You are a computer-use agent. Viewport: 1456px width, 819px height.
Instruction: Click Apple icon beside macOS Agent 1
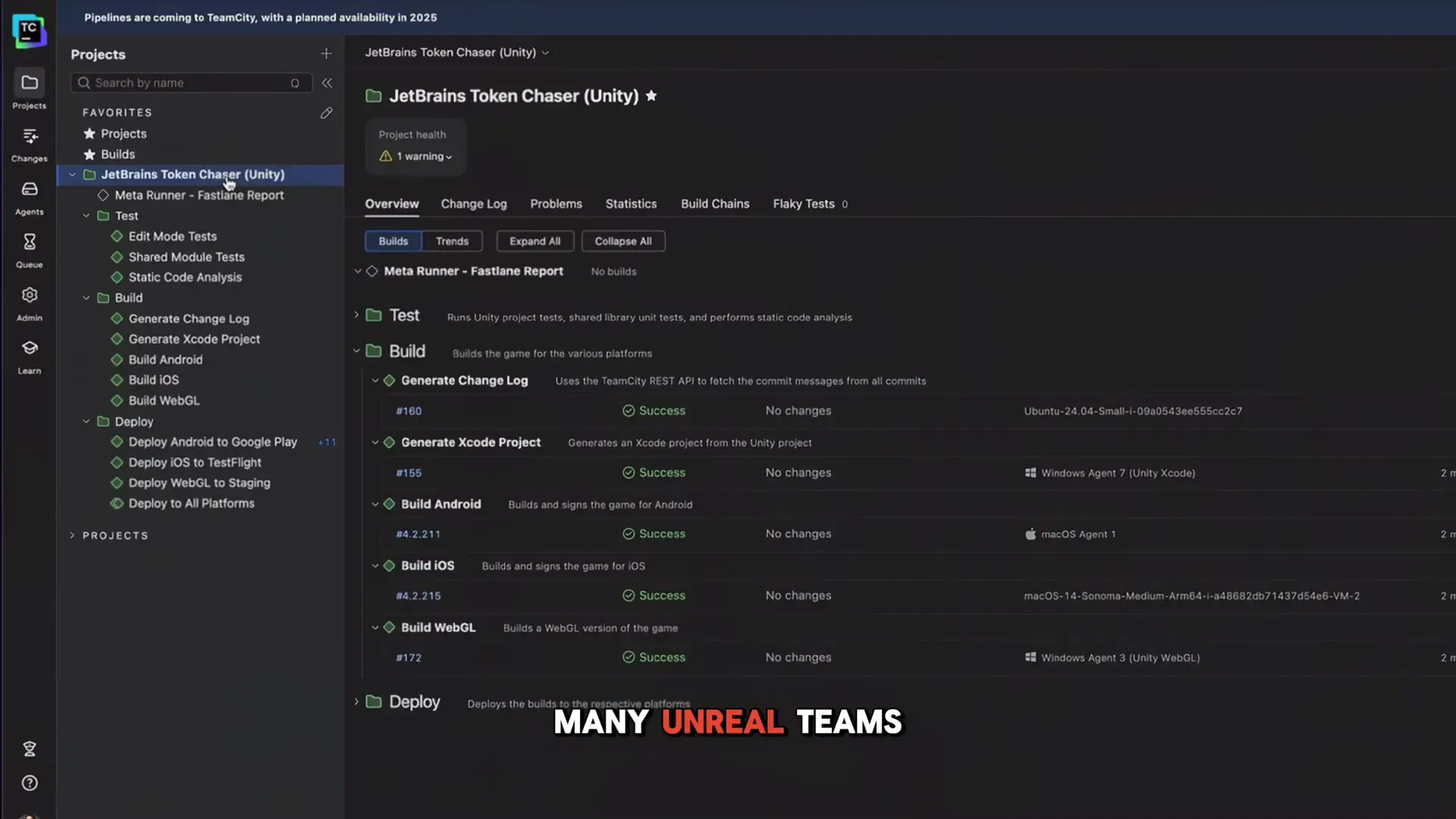pos(1031,534)
